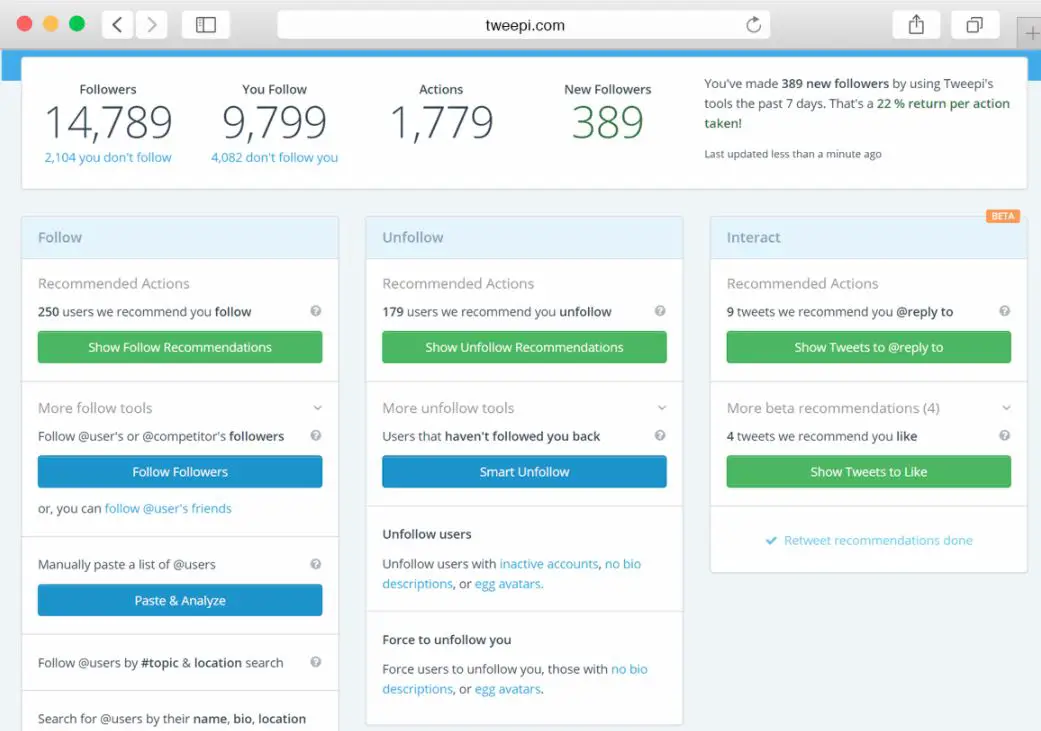This screenshot has width=1041, height=731.
Task: Go forward using Safari's forward arrow
Action: [x=151, y=25]
